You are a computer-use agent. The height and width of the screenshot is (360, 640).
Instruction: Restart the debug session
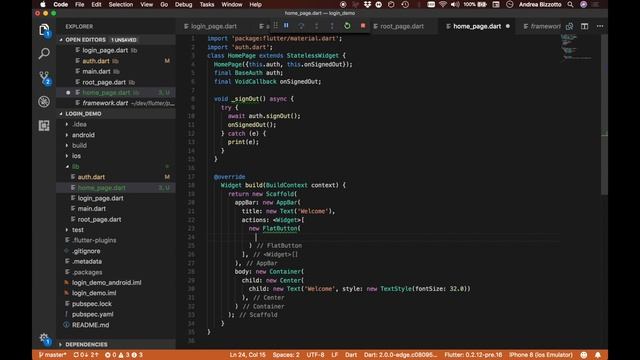click(347, 26)
